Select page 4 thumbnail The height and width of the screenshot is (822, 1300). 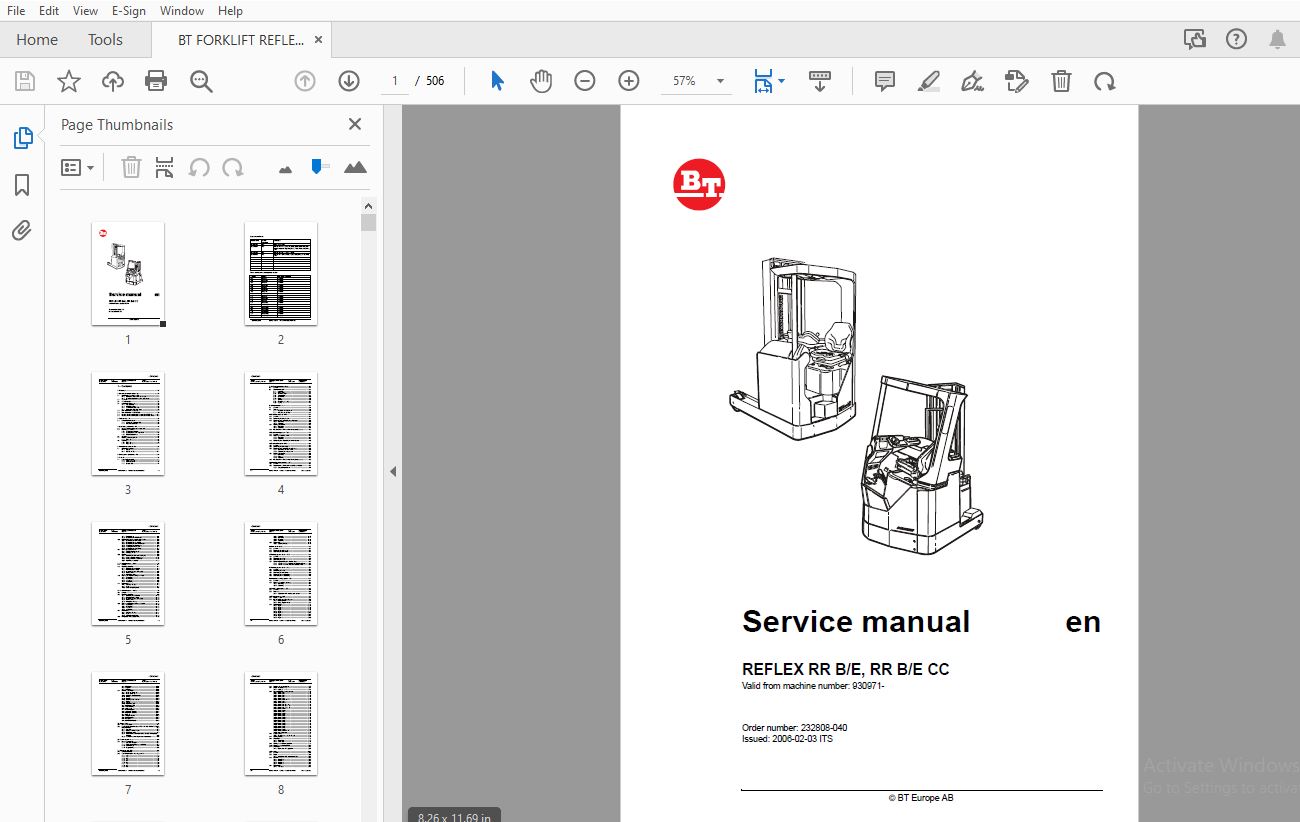[281, 424]
